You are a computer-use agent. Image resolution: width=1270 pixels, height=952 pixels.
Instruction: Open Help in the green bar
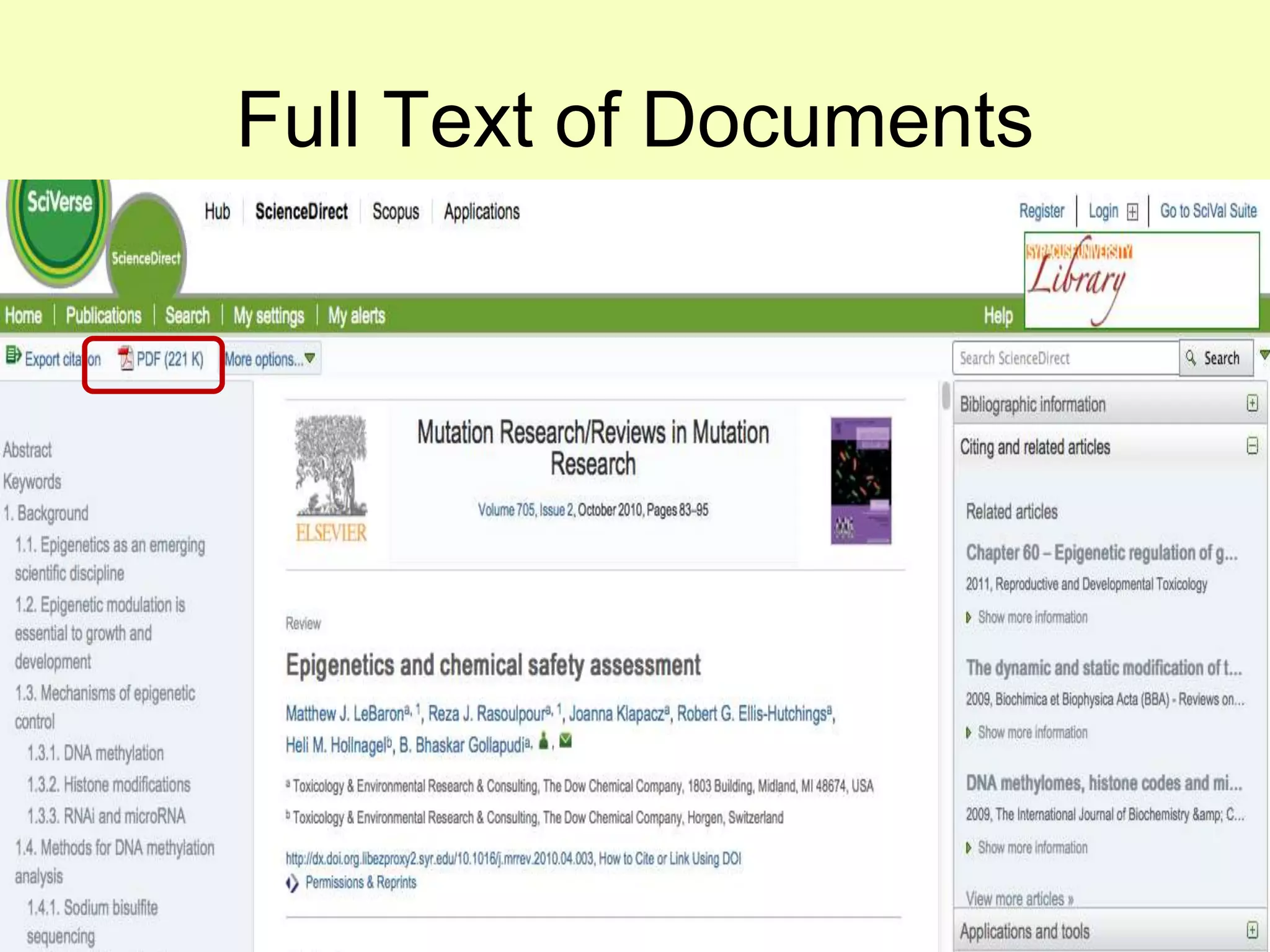click(x=998, y=316)
